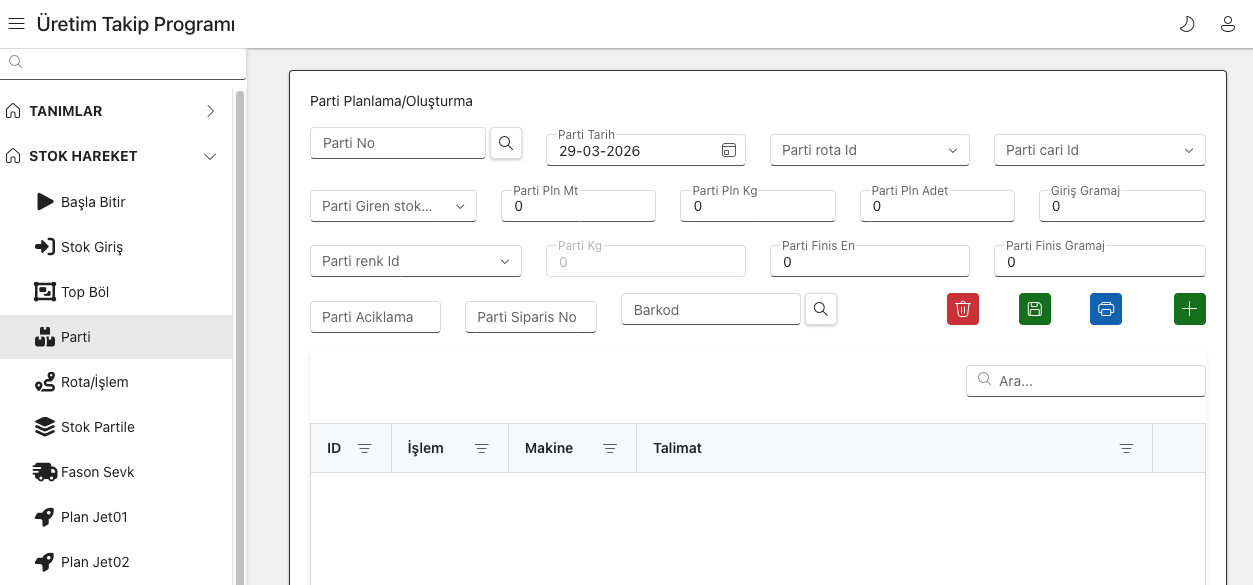Add new parti with green plus icon
1253x585 pixels.
1189,309
